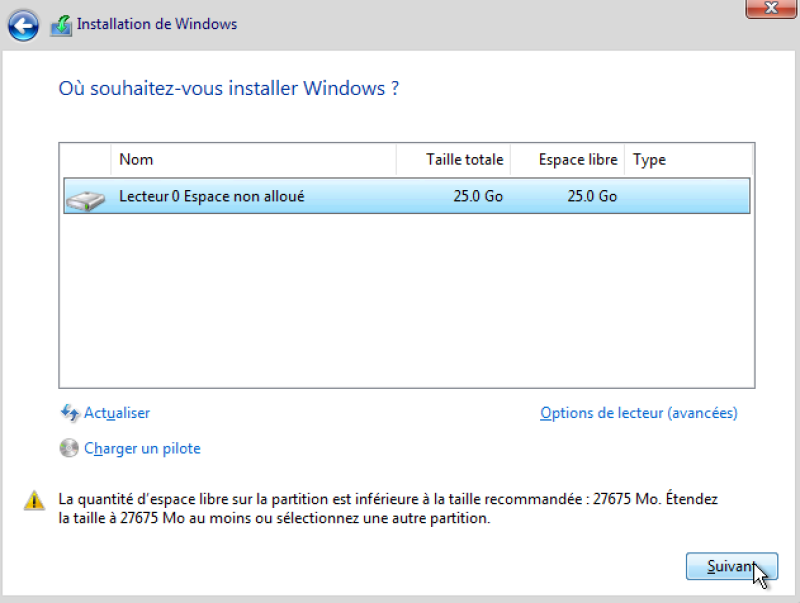Click the heading Où souhaitez-vous installer Windows
800x603 pixels.
coord(229,88)
